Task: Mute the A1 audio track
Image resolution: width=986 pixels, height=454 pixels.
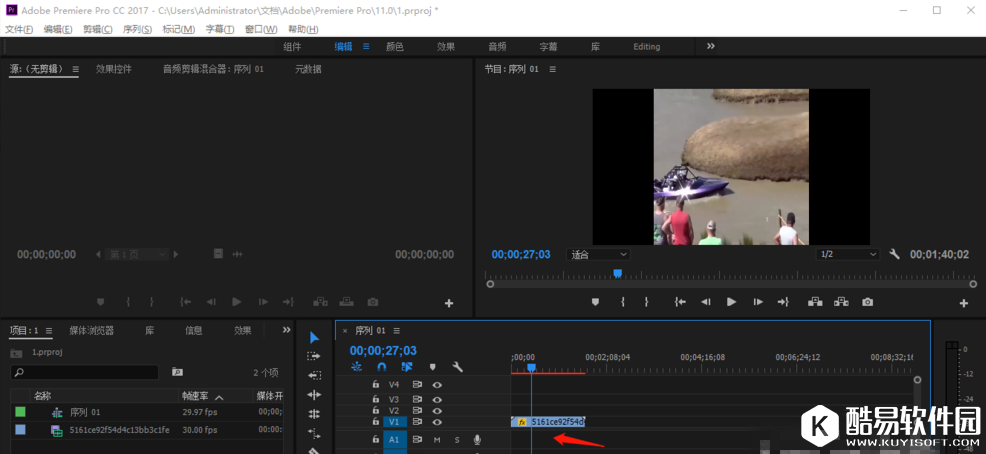Action: [437, 440]
